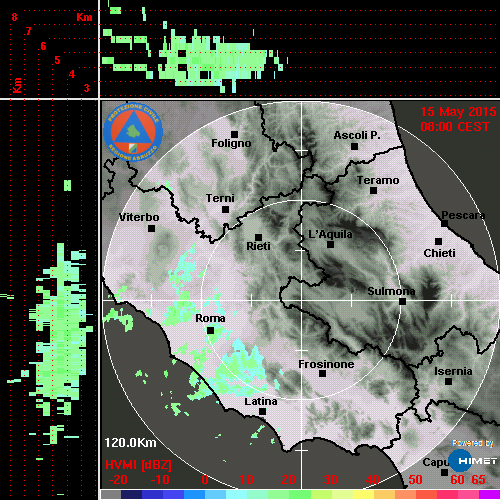Click the Teramo label

[378, 180]
